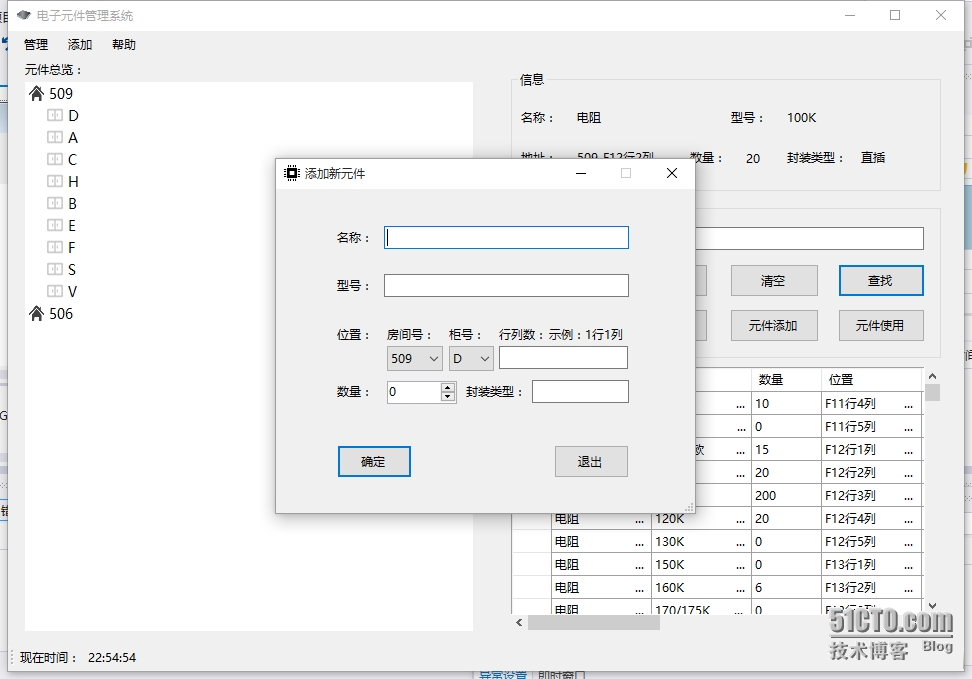Click the 160K model cell
Screen dimensions: 972x679
point(701,587)
